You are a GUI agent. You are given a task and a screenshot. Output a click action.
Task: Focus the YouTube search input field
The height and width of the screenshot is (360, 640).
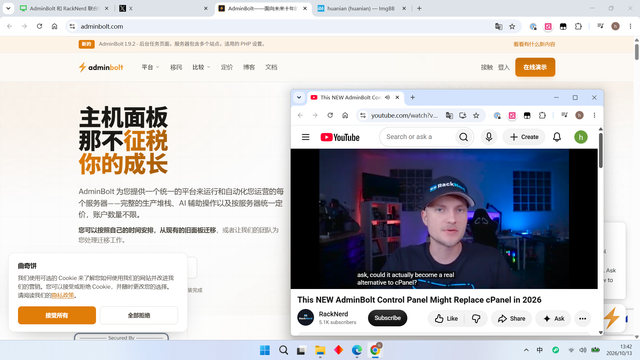click(417, 137)
